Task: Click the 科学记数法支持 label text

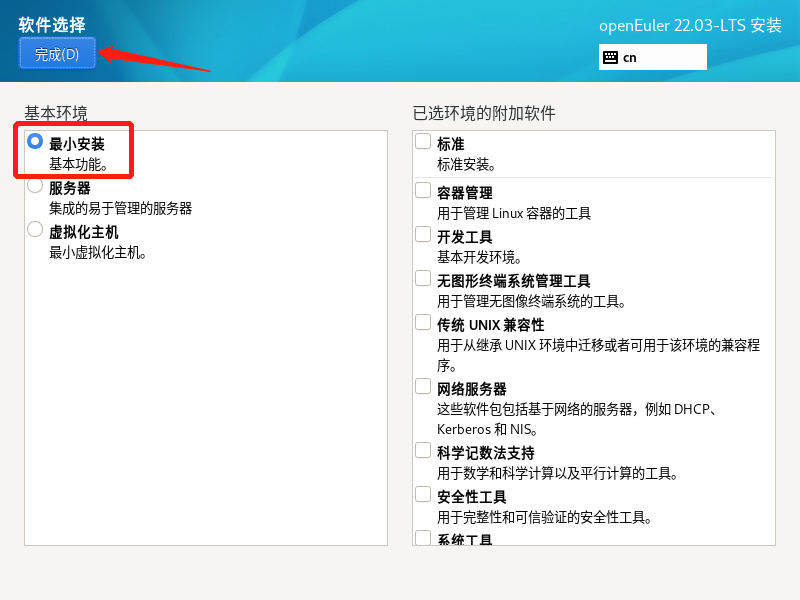Action: click(x=486, y=453)
